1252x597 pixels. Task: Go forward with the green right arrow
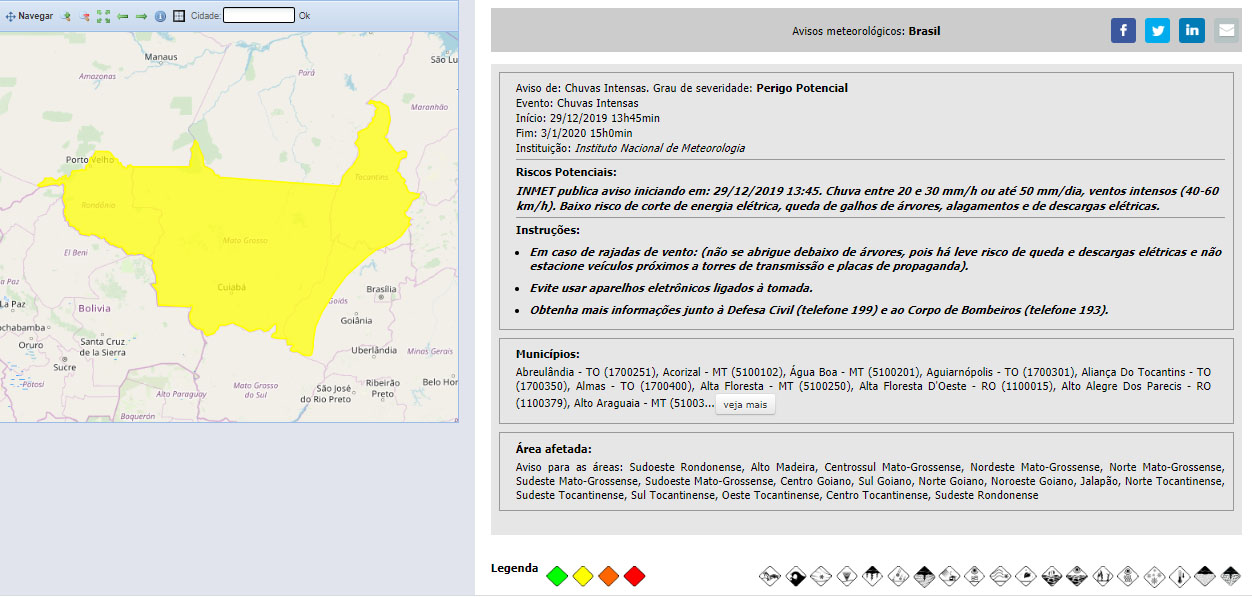pos(141,16)
